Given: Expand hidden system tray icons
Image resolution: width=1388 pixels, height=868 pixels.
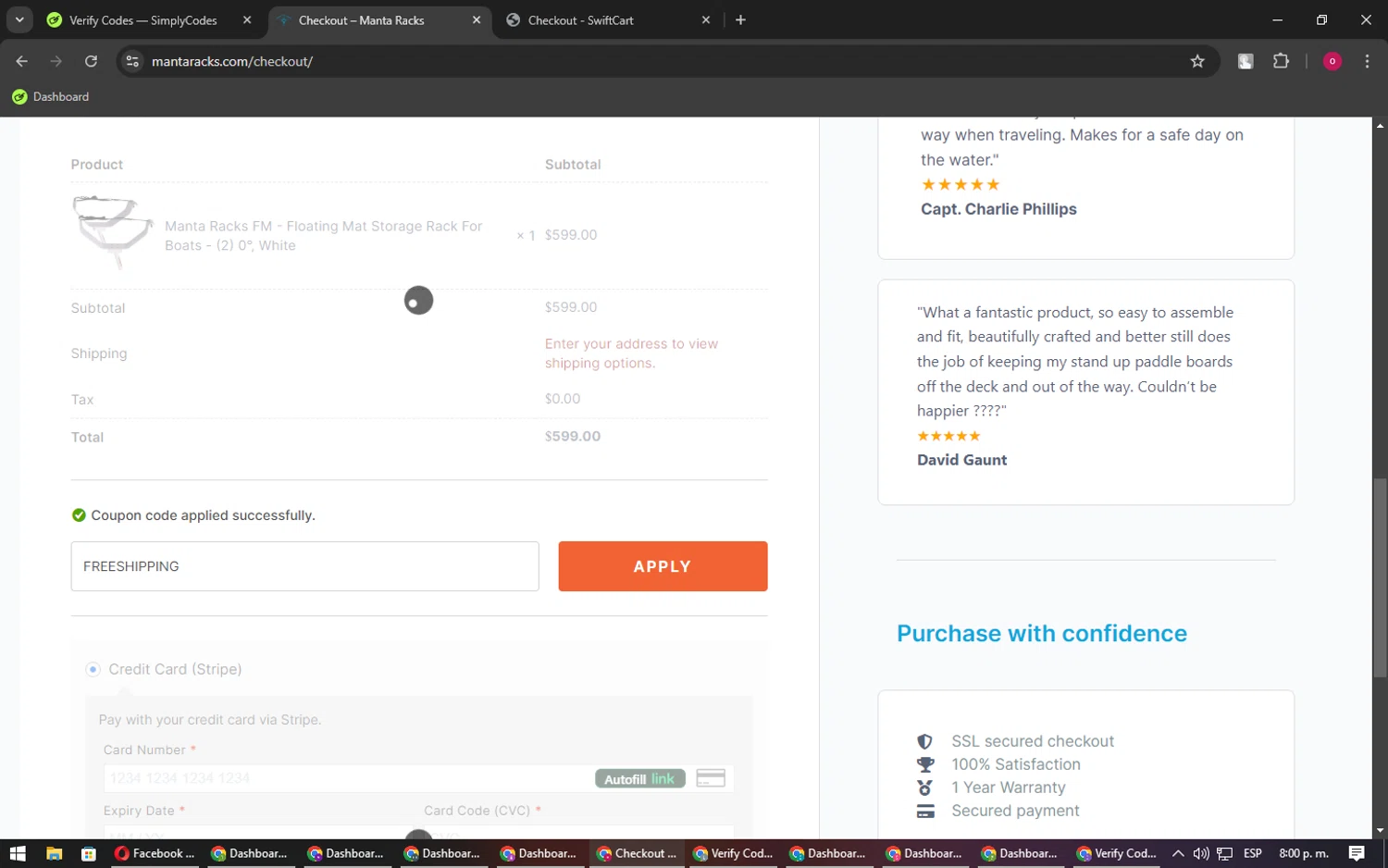Looking at the screenshot, I should [1178, 853].
